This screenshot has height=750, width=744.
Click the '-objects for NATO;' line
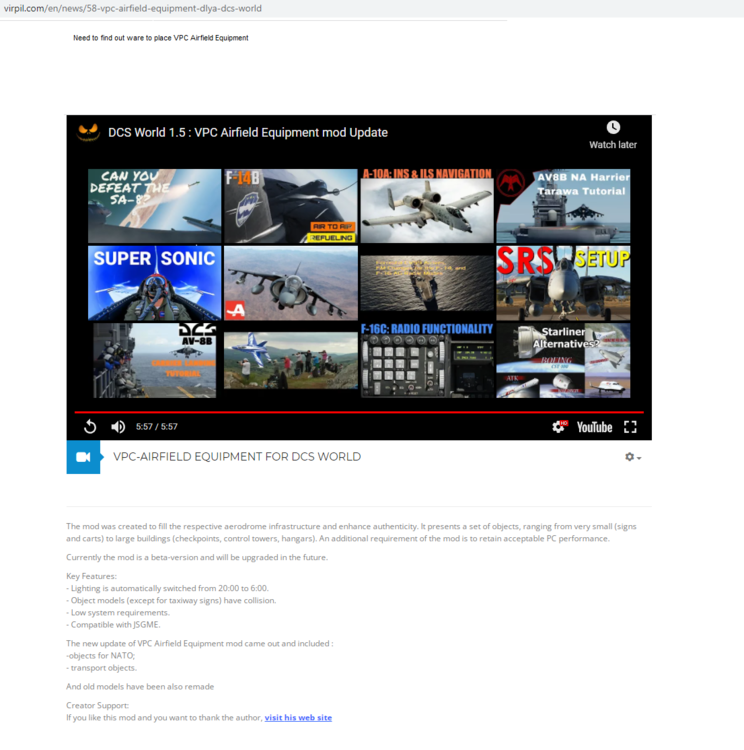[x=100, y=655]
